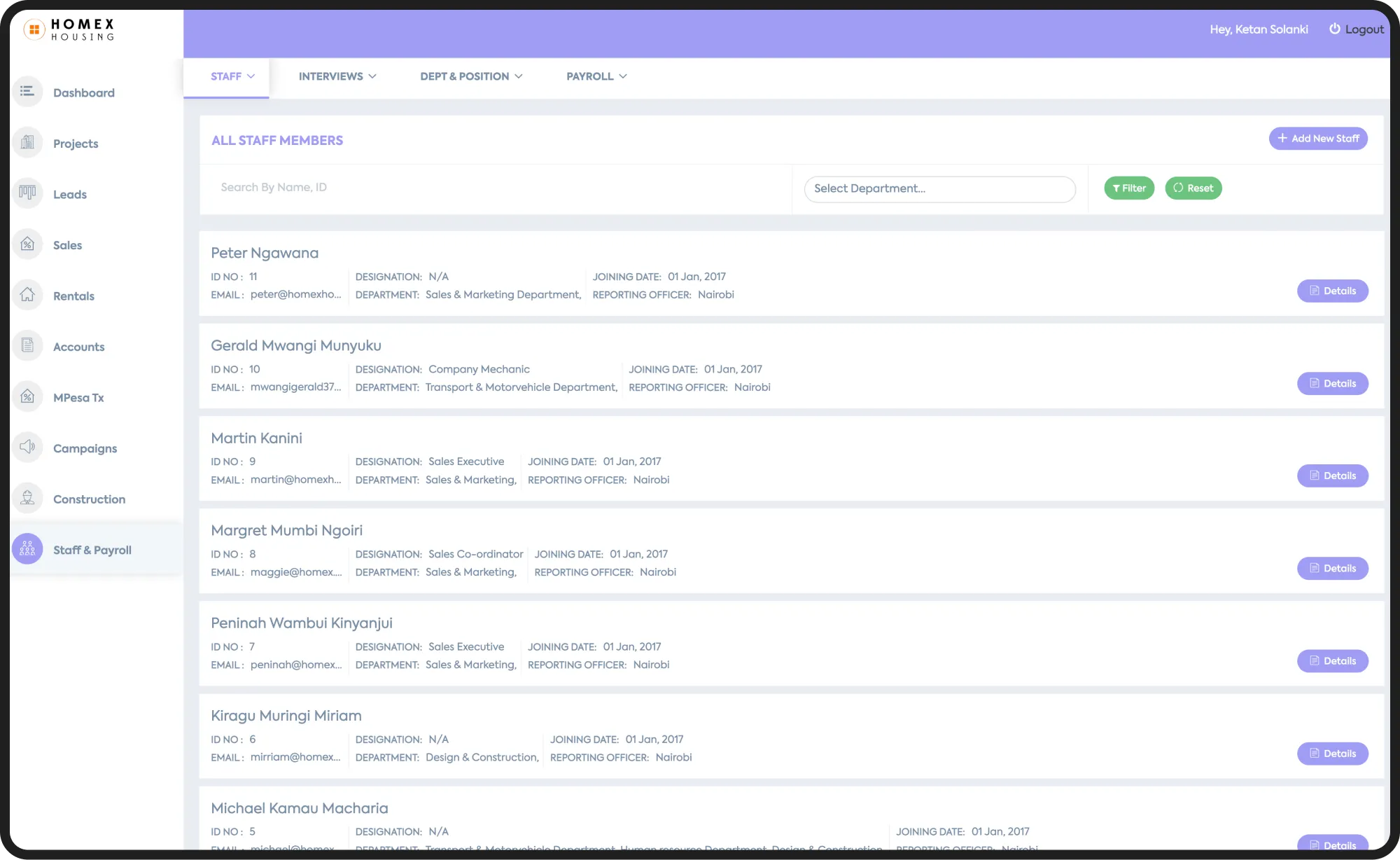View Details for Kiragu Muringi Miriam
Viewport: 1400px width, 860px height.
pyautogui.click(x=1333, y=754)
